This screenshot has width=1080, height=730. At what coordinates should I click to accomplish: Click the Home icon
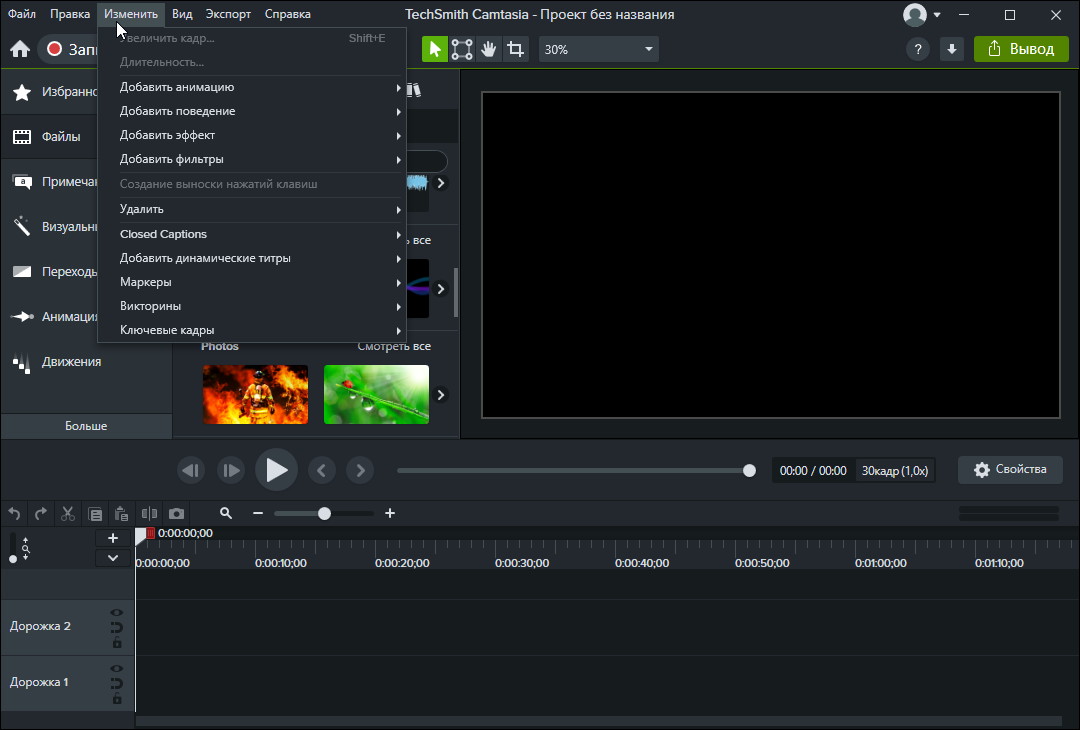pyautogui.click(x=20, y=49)
